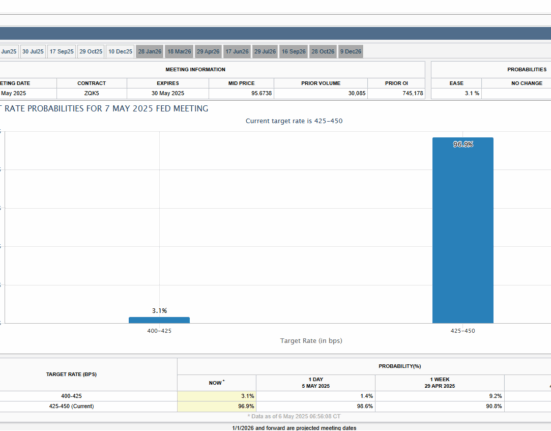Screen dimensions: 551x431
Task: Open the 9 Dec26 meeting tab
Action: (351, 52)
